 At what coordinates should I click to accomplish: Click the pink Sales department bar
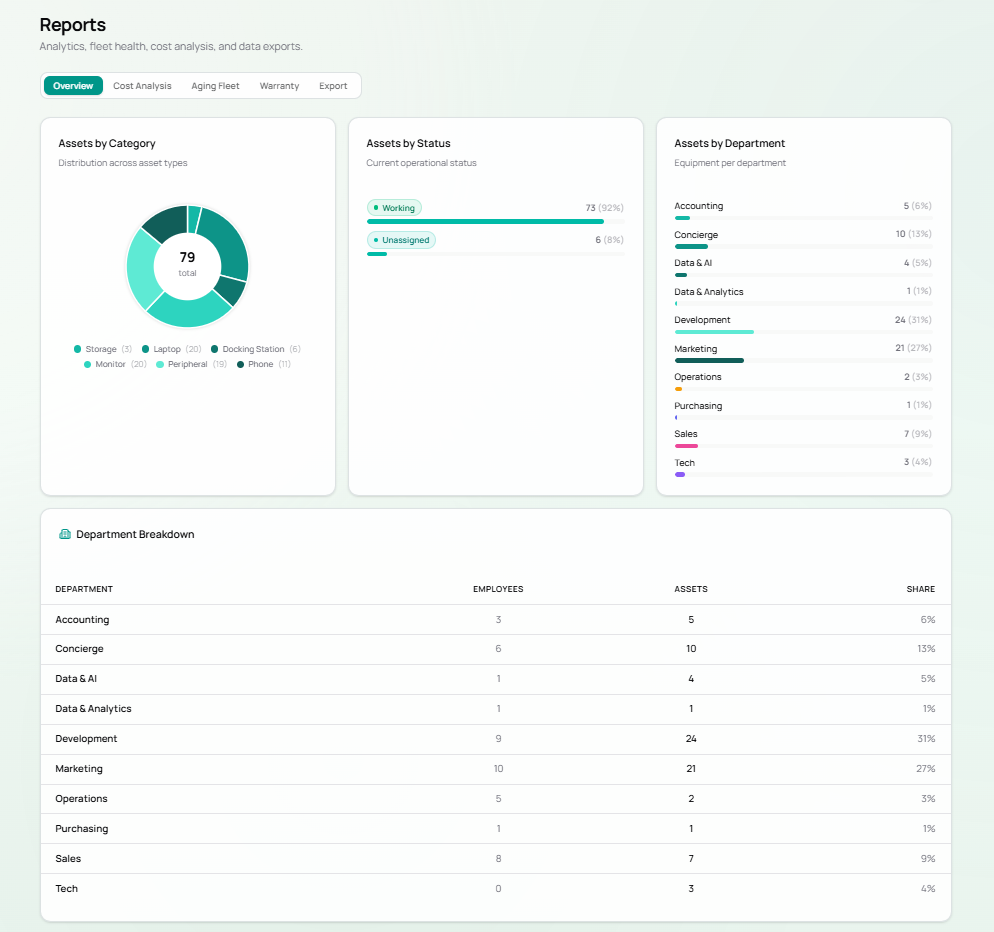[x=687, y=446]
